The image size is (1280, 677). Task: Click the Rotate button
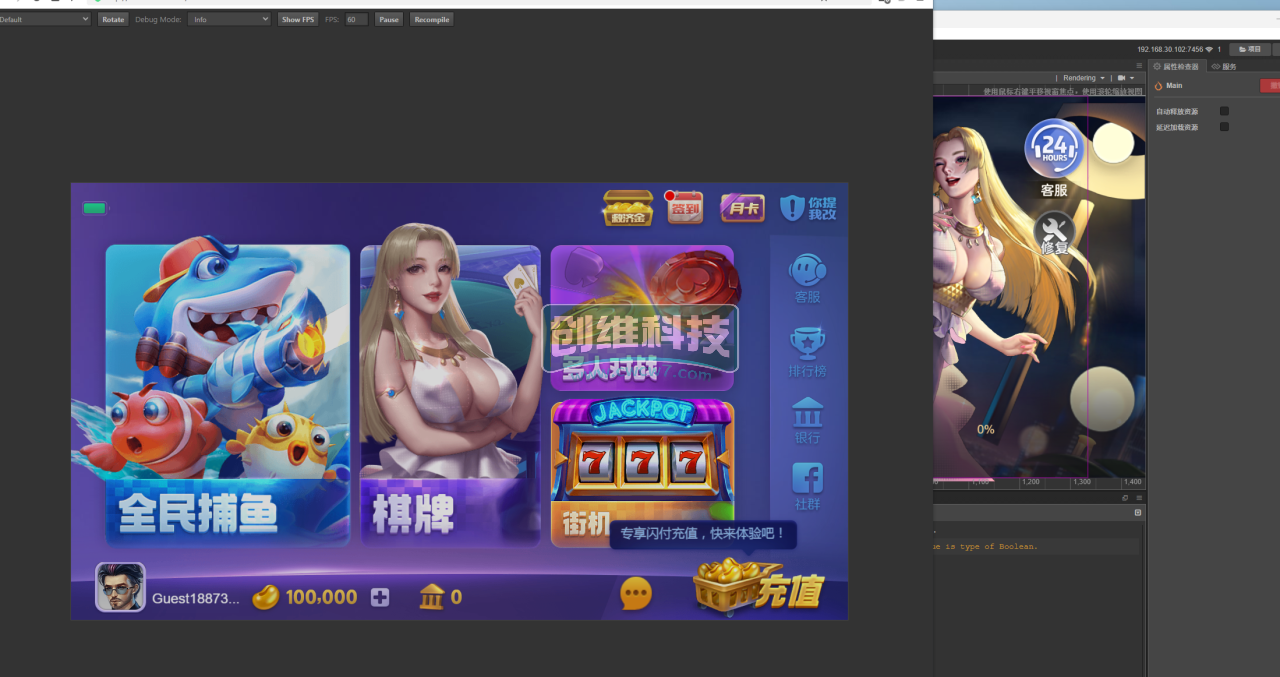113,19
